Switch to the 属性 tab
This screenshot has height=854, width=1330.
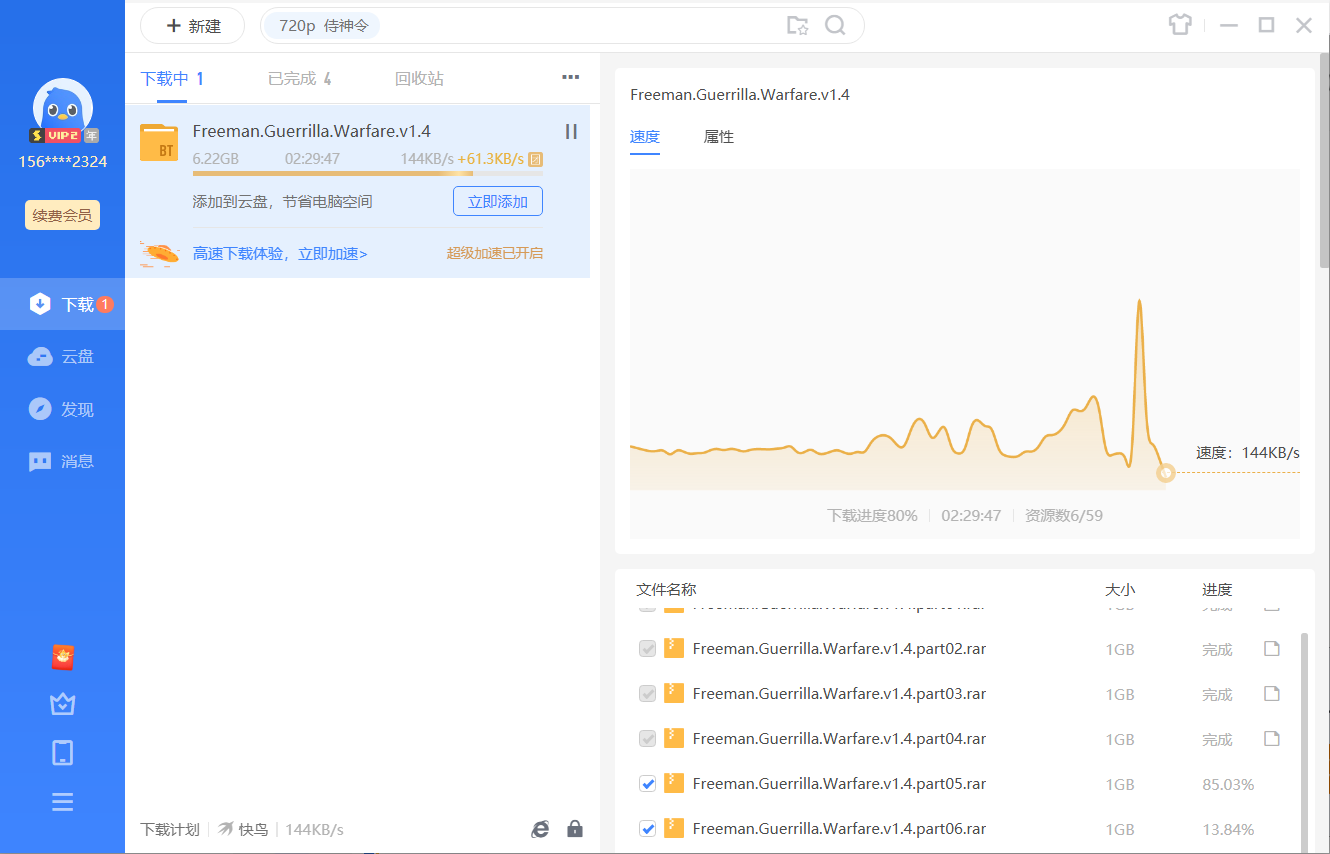(718, 137)
